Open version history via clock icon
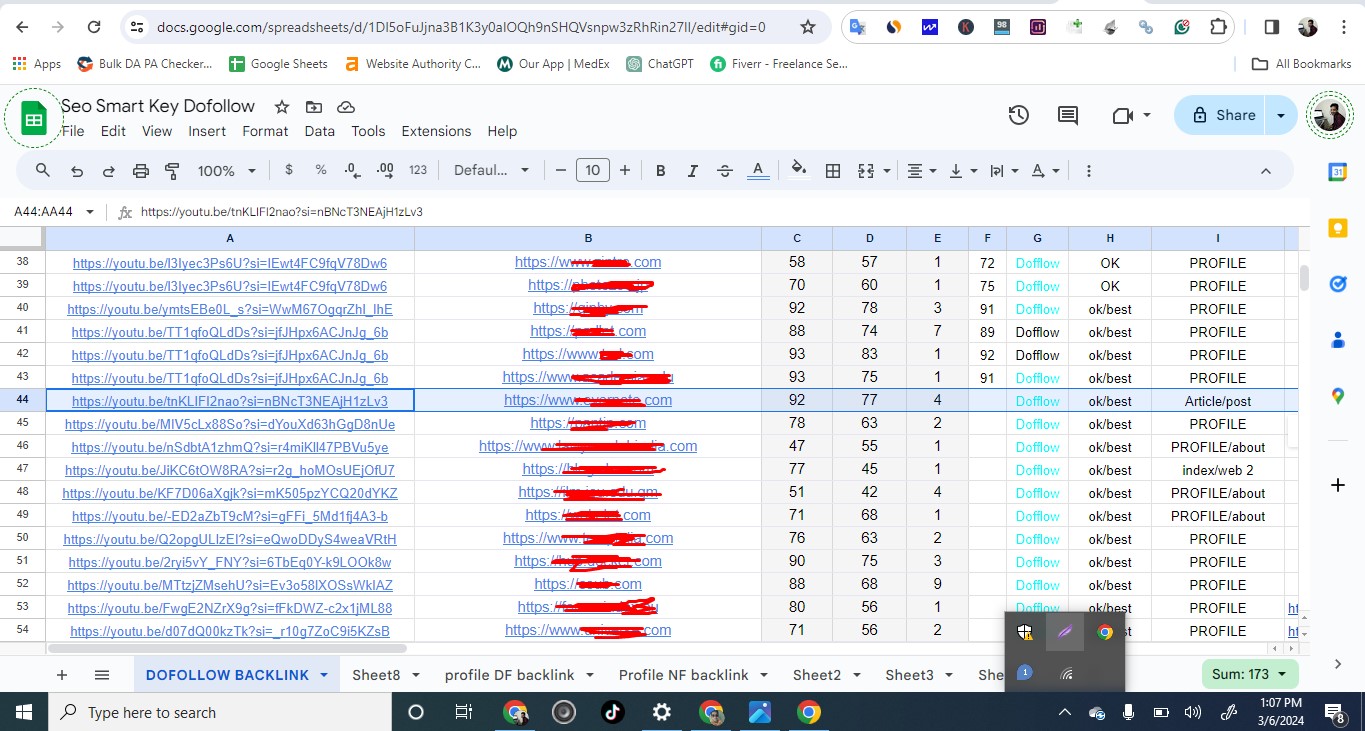This screenshot has width=1365, height=731. [1018, 115]
